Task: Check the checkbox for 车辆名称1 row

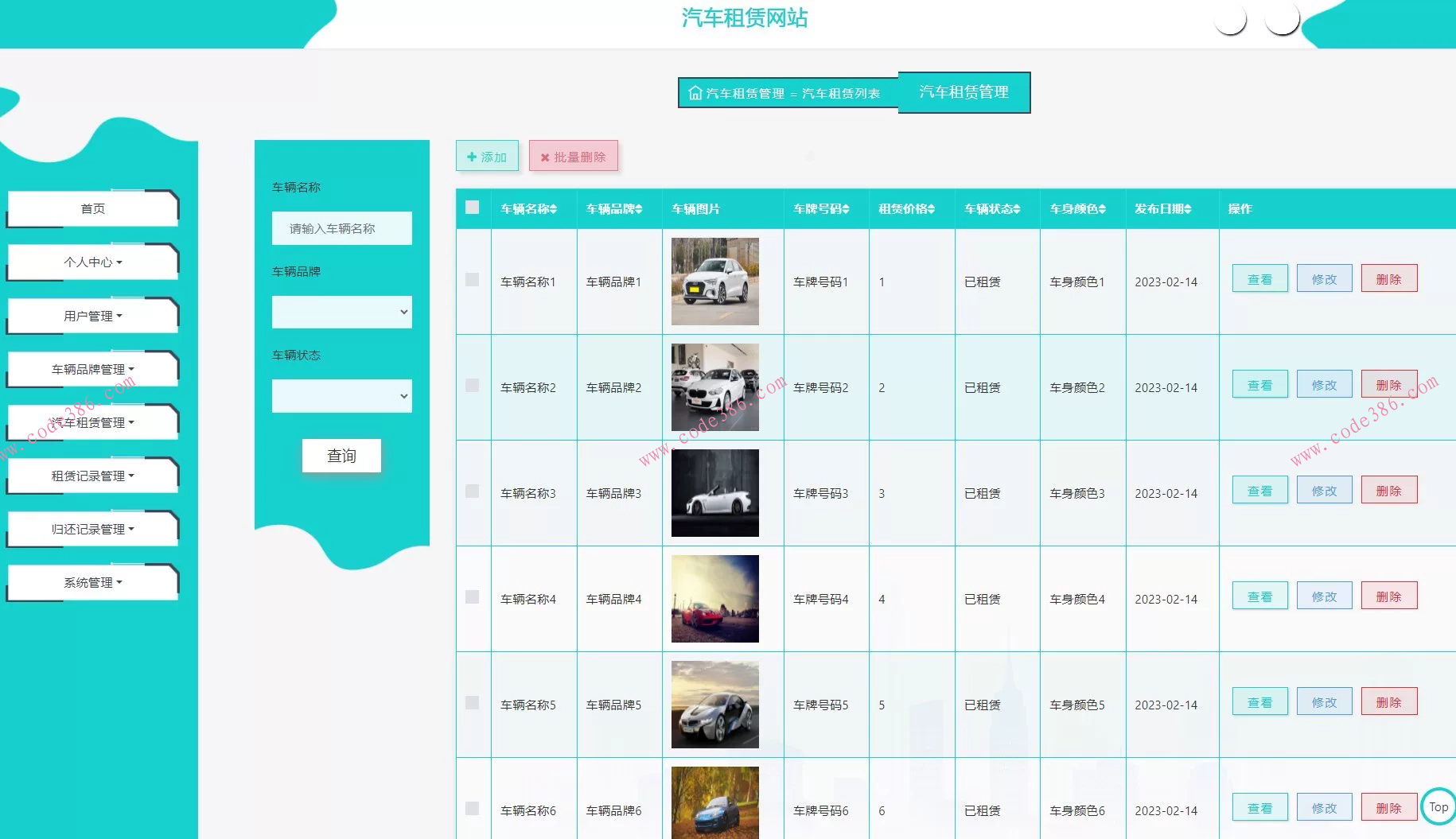Action: [x=472, y=280]
